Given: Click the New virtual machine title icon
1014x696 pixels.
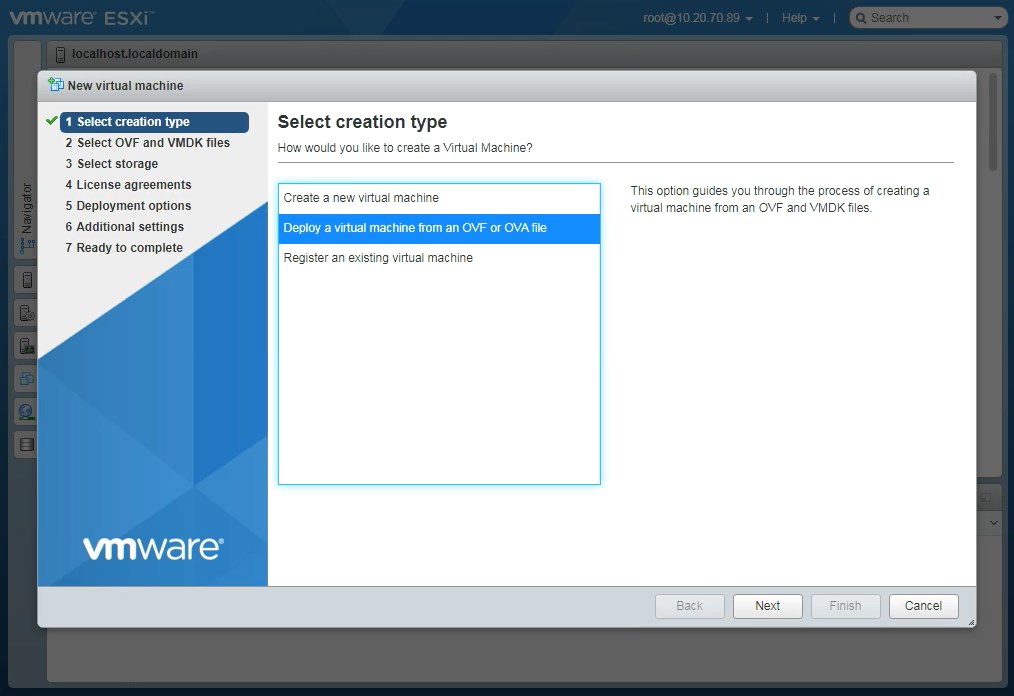Looking at the screenshot, I should point(56,85).
